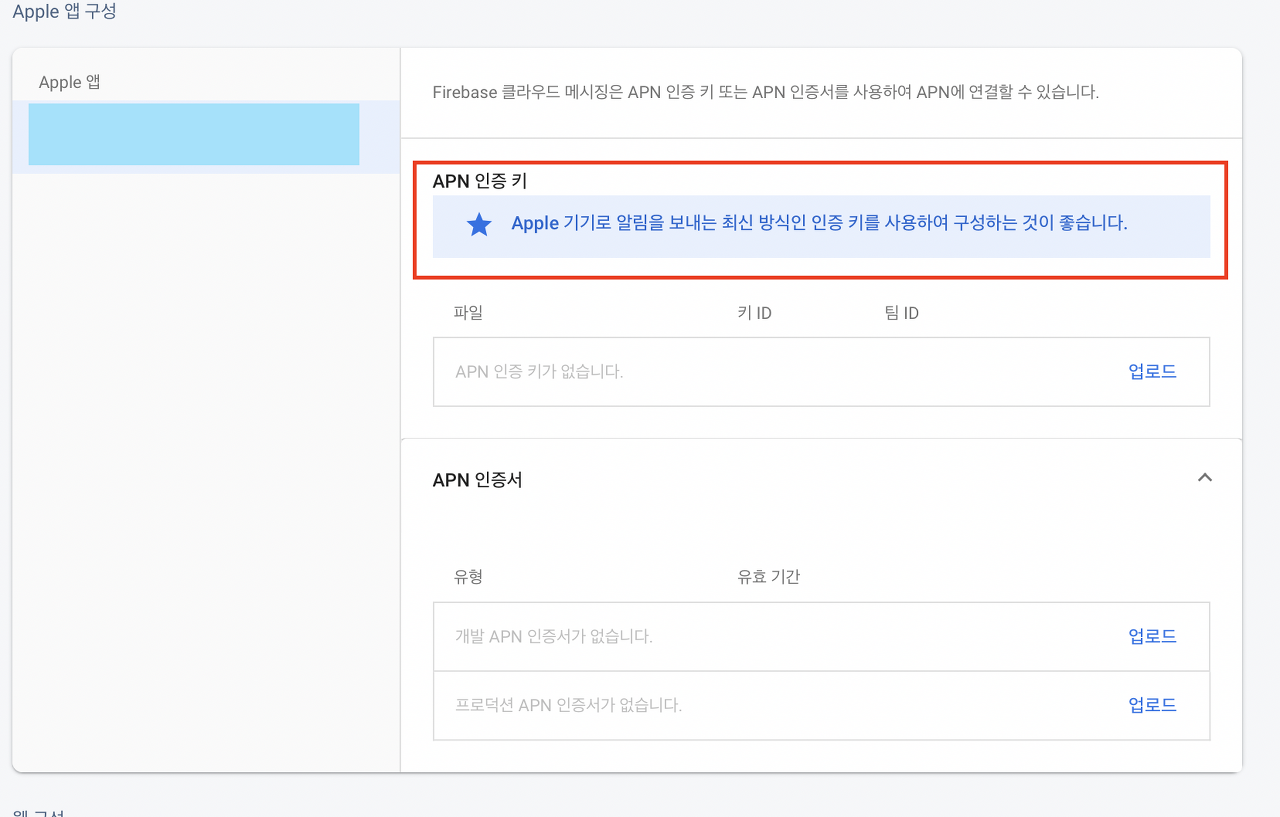Viewport: 1280px width, 817px height.
Task: Click the '파일' column header
Action: (x=468, y=313)
